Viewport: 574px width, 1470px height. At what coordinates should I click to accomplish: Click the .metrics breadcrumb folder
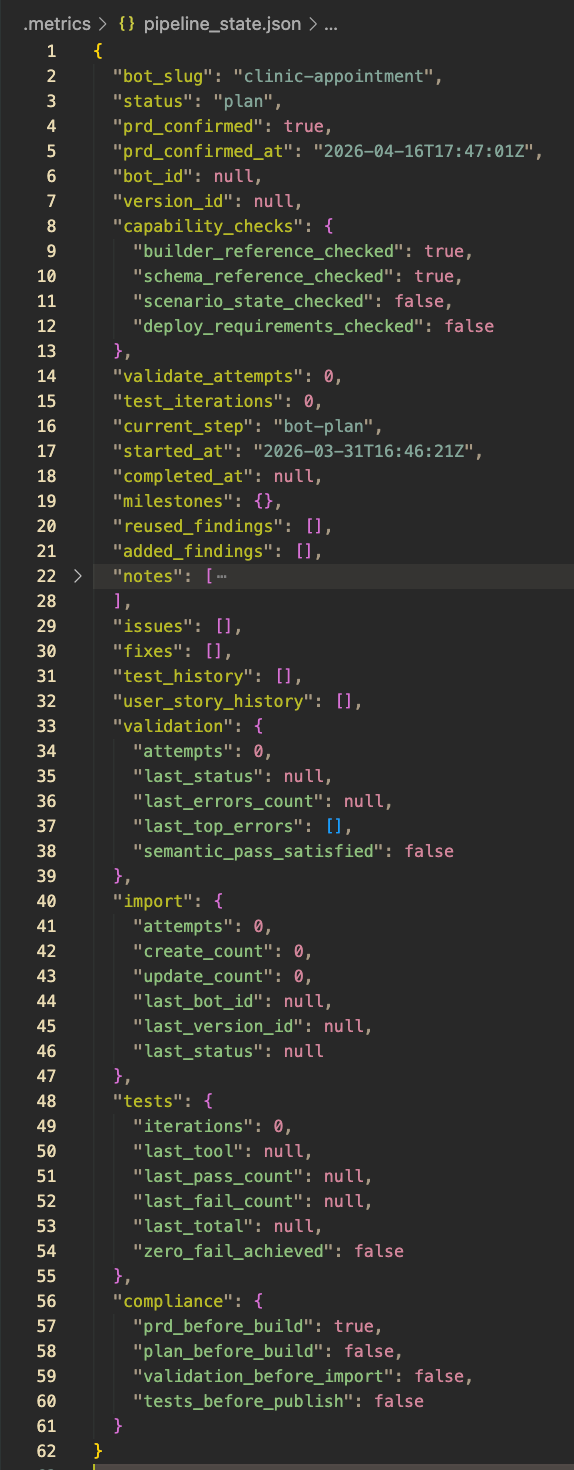point(56,23)
